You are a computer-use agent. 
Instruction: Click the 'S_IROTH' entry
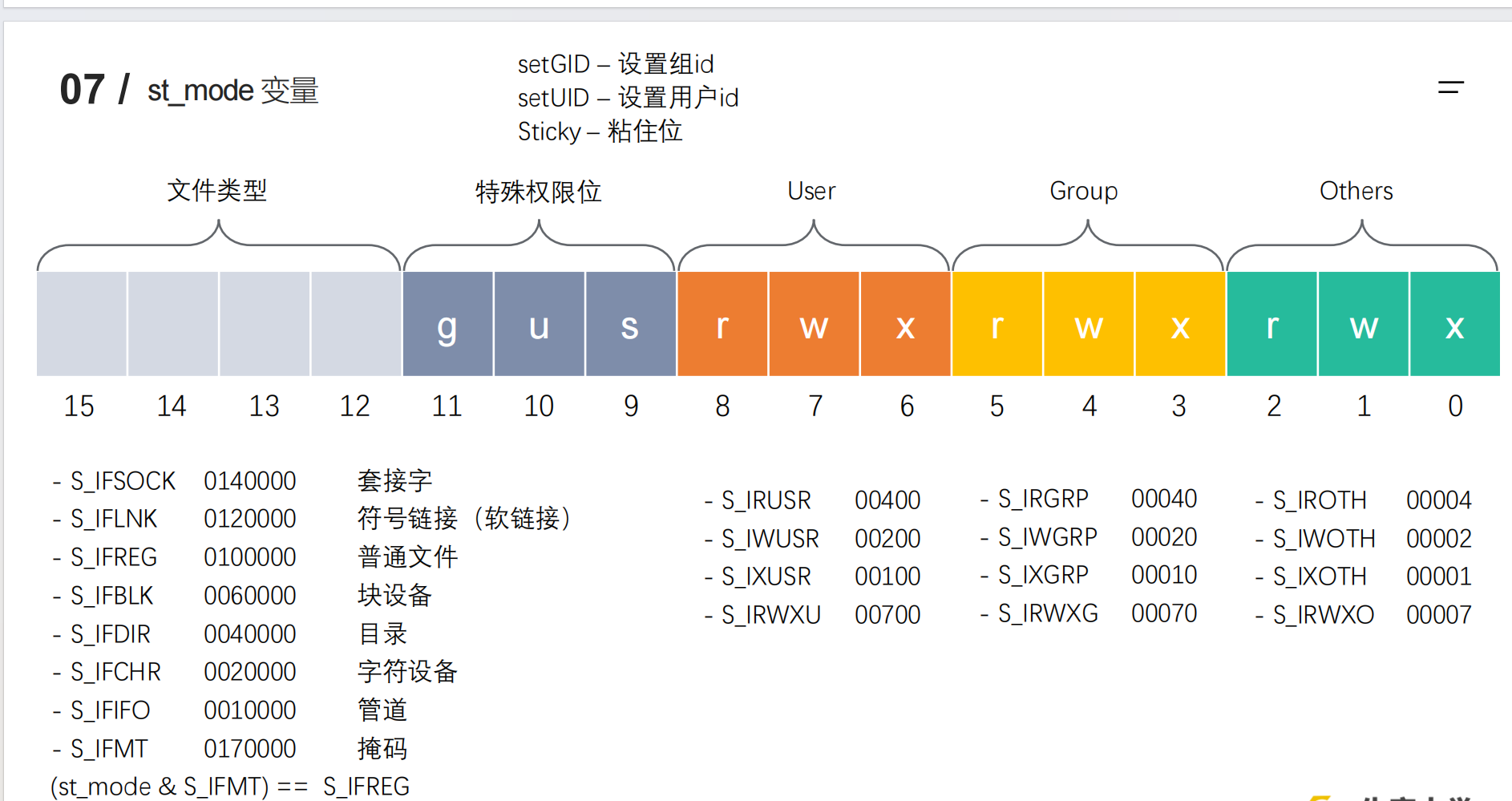point(1320,500)
